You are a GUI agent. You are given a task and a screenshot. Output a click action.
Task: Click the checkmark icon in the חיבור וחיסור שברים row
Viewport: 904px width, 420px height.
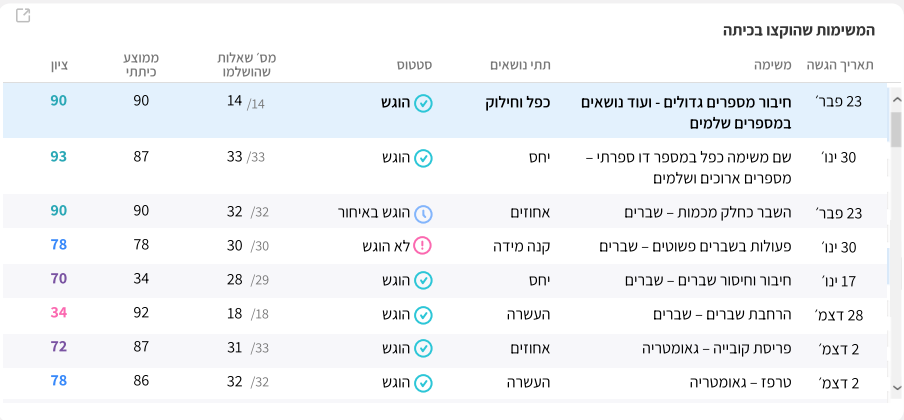point(423,281)
